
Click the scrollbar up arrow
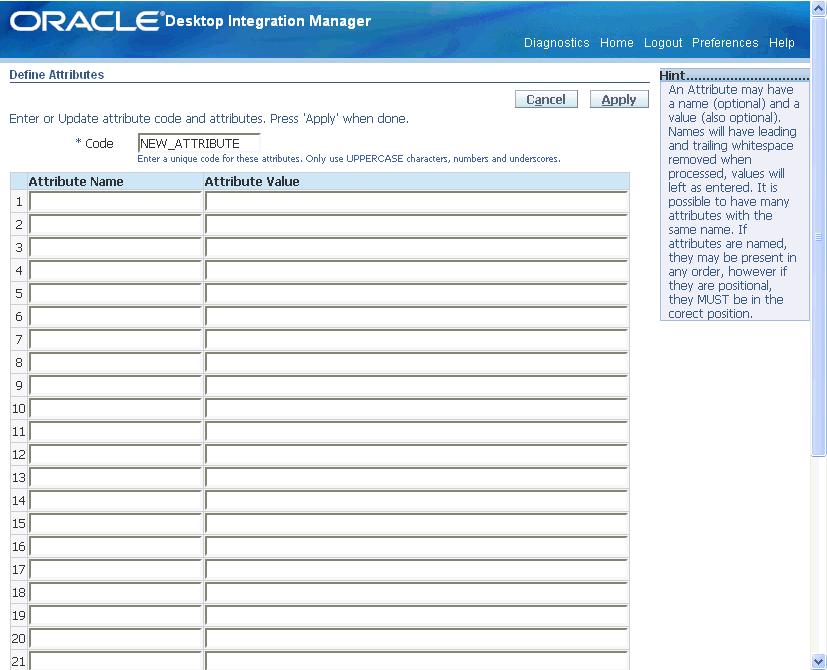click(x=817, y=8)
